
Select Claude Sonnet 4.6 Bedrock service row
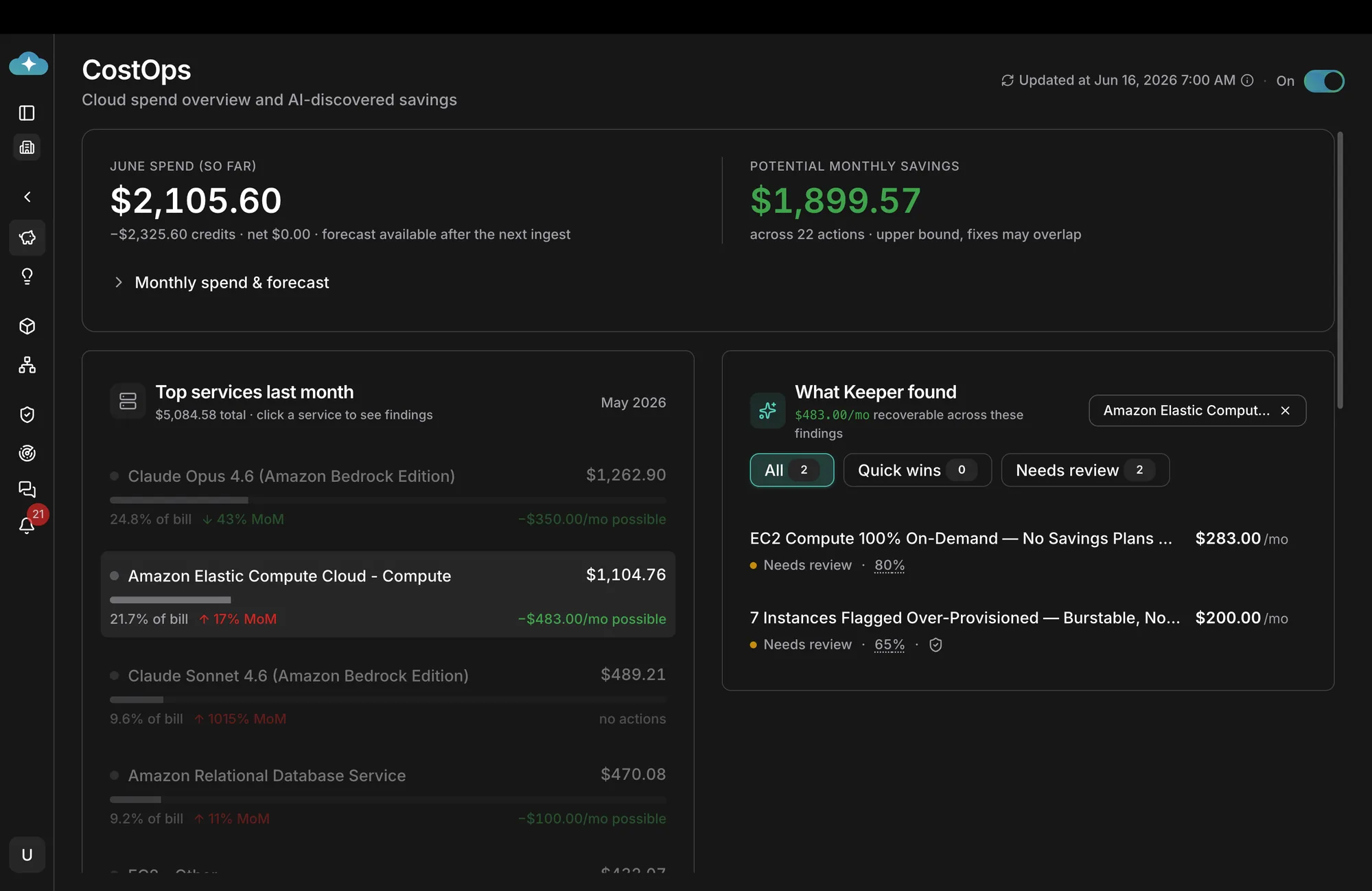coord(388,696)
